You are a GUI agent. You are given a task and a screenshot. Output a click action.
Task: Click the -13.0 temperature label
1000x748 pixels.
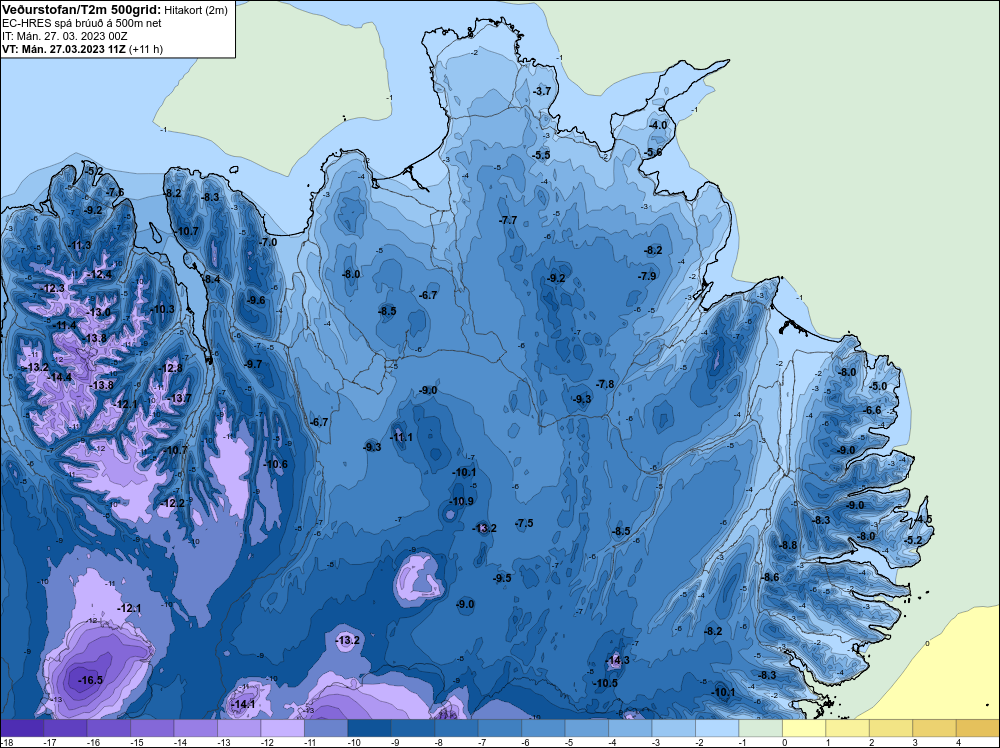click(x=98, y=312)
